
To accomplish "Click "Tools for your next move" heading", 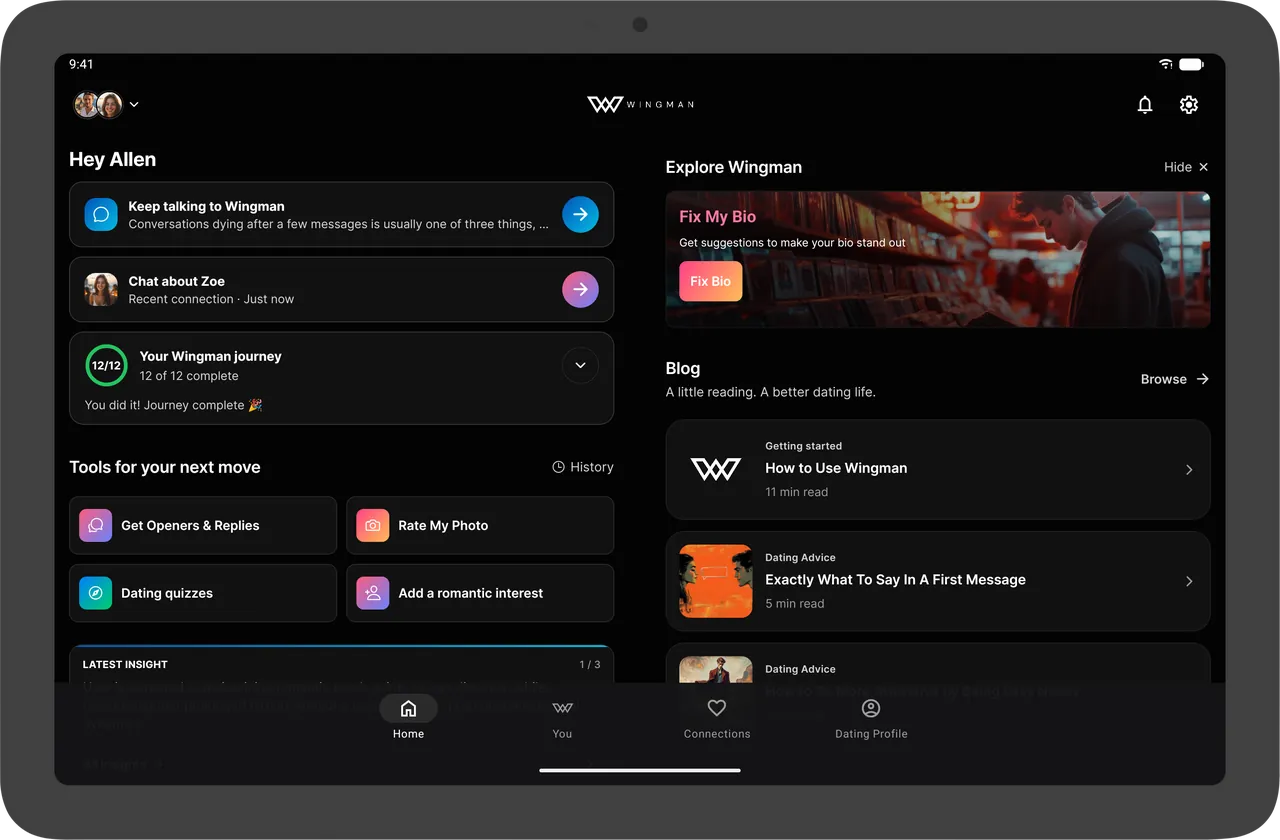I will click(x=165, y=467).
